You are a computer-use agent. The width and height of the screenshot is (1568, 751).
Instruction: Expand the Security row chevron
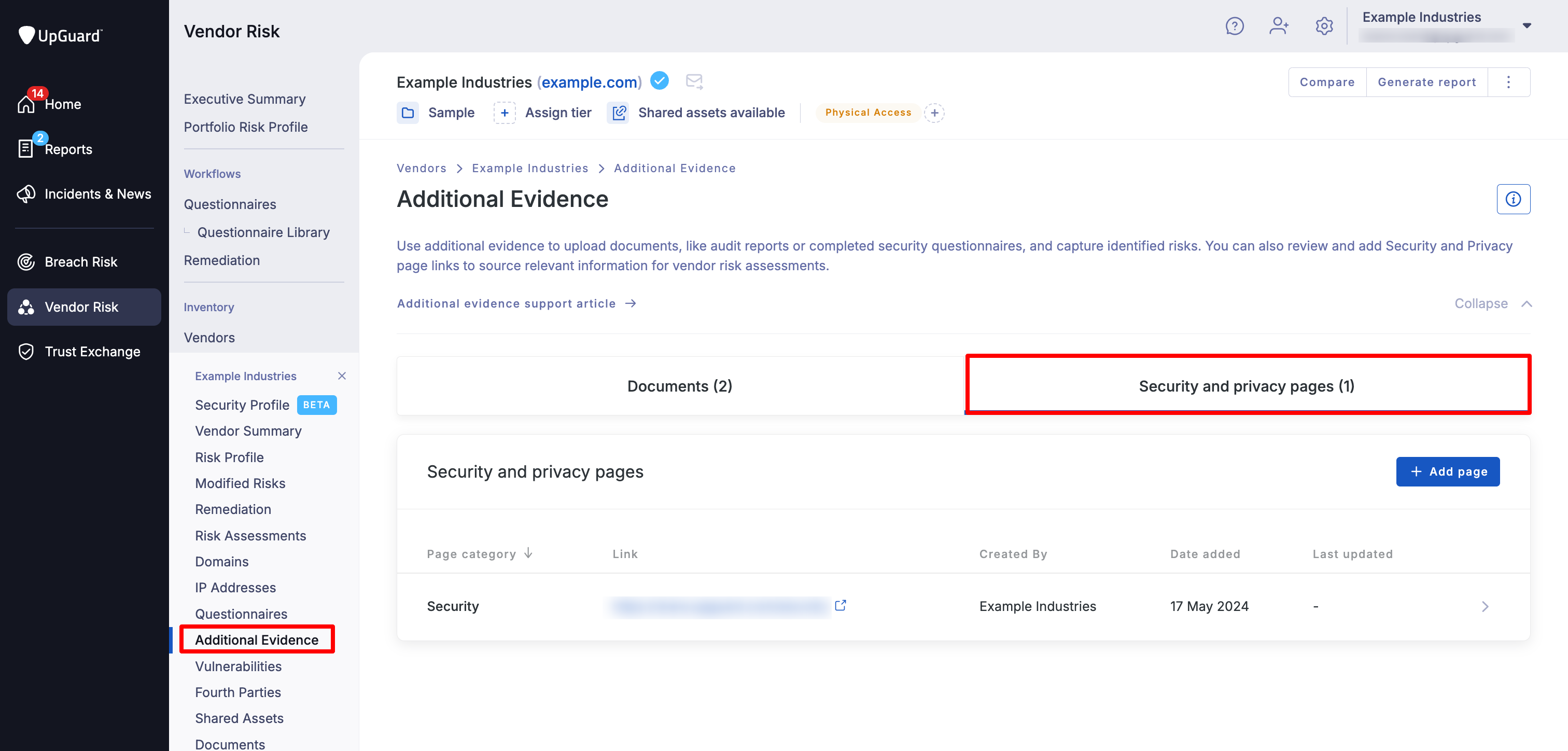1485,606
